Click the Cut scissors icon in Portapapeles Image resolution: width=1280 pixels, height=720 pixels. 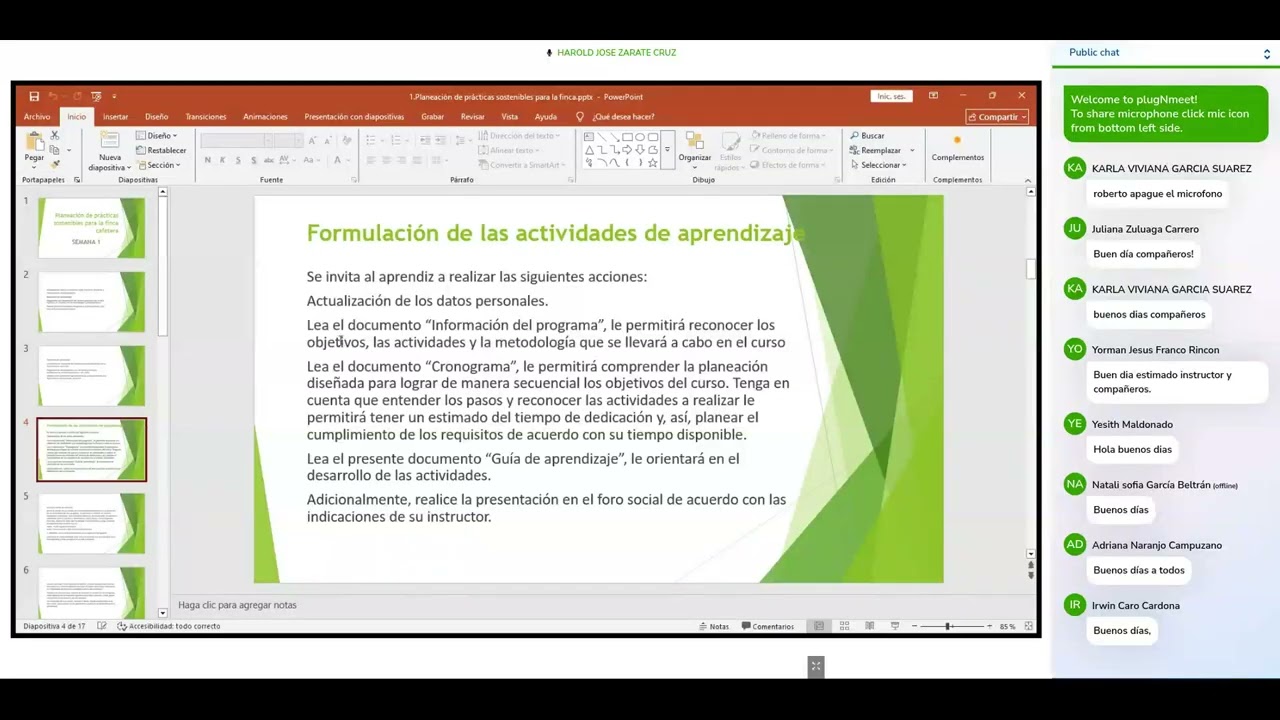click(54, 135)
